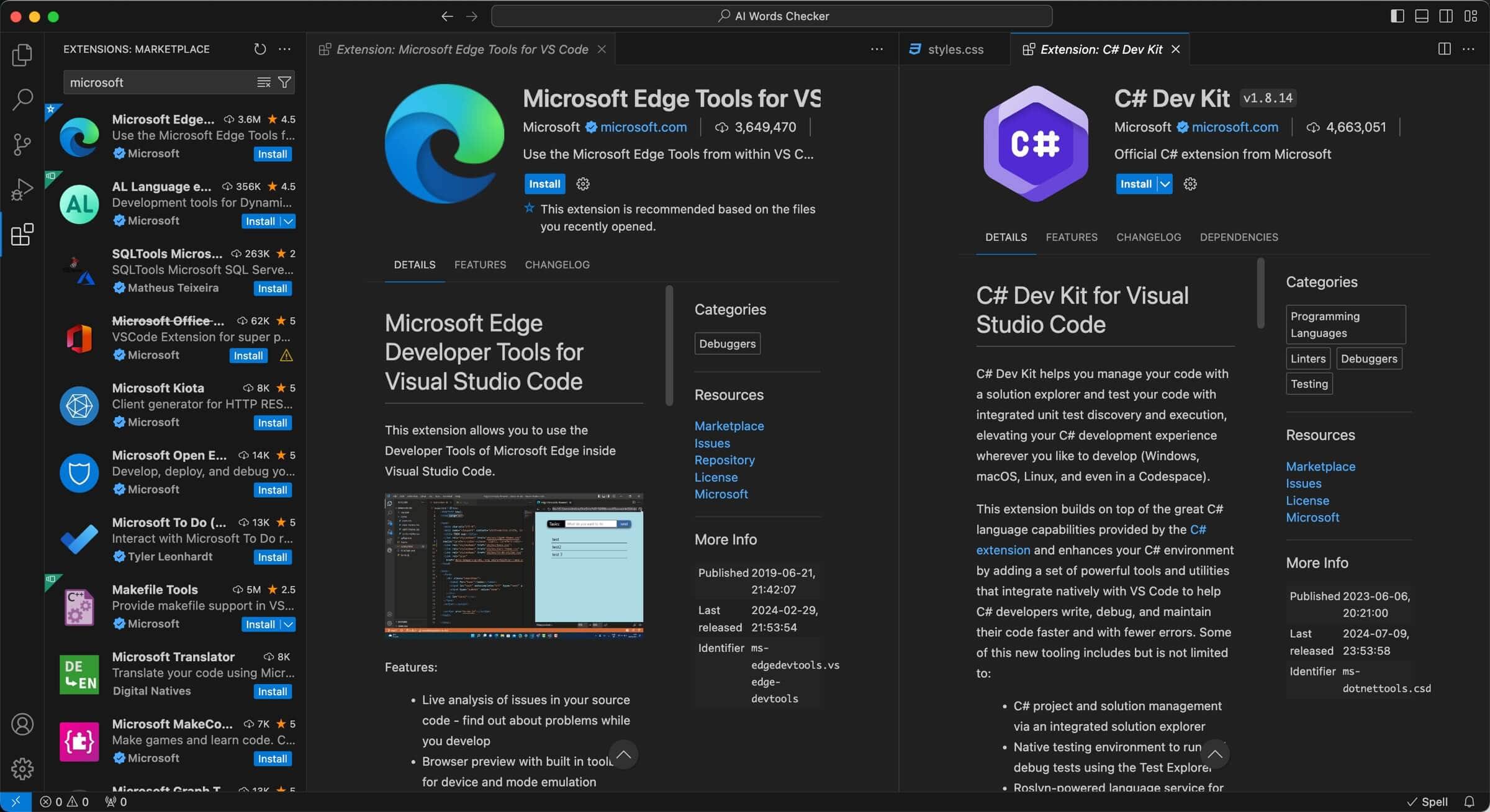Open the Explorer view in activity bar
The width and height of the screenshot is (1490, 812).
(x=22, y=55)
